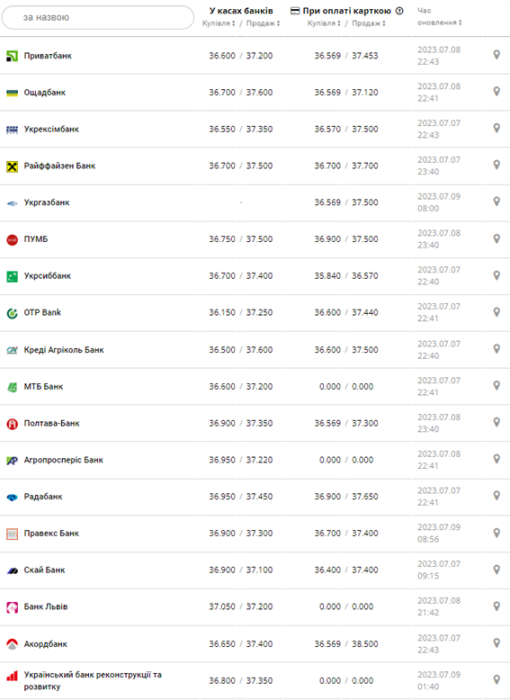510x700 pixels.
Task: Sort by Продаж under У касах банків
Action: [x=263, y=23]
